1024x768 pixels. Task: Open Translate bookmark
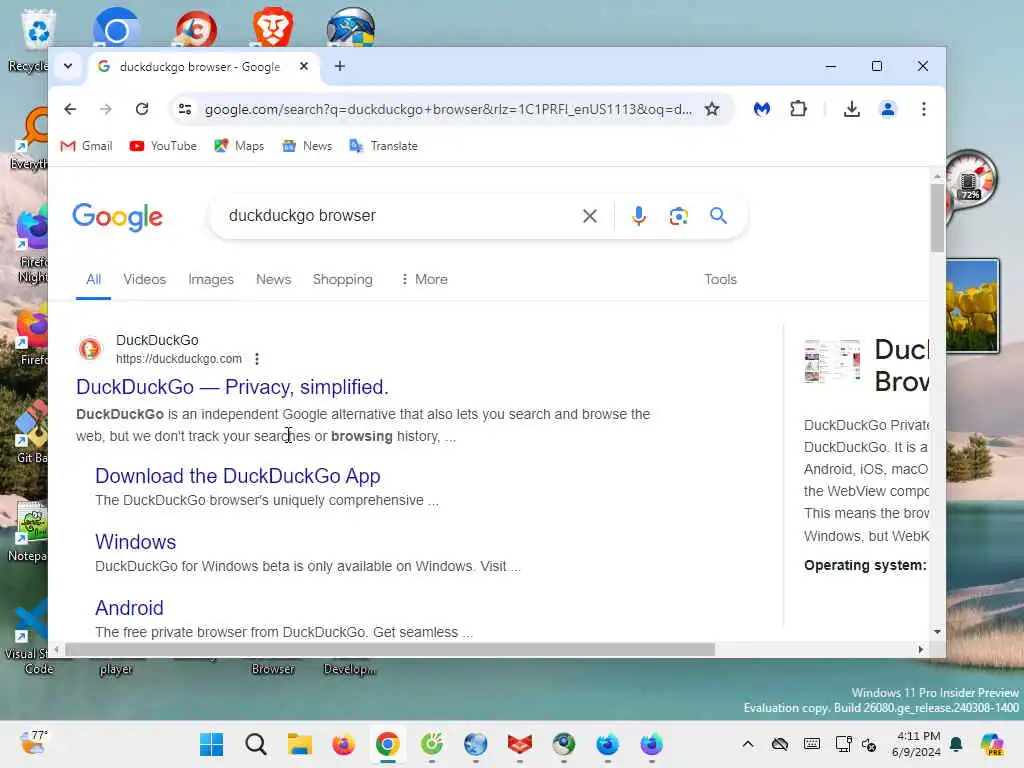[x=383, y=146]
